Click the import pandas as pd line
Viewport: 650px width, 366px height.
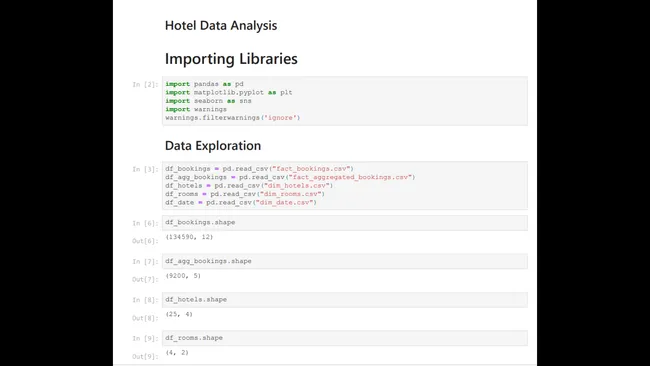pos(204,84)
